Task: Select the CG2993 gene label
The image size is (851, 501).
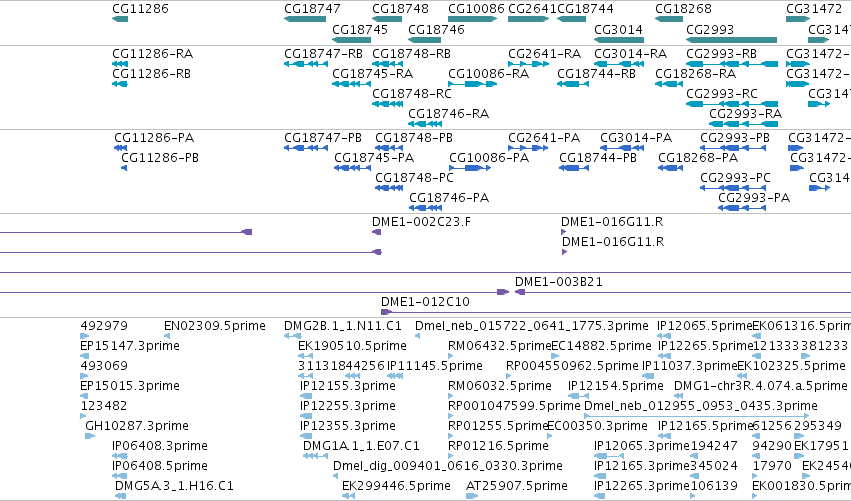Action: pos(710,29)
